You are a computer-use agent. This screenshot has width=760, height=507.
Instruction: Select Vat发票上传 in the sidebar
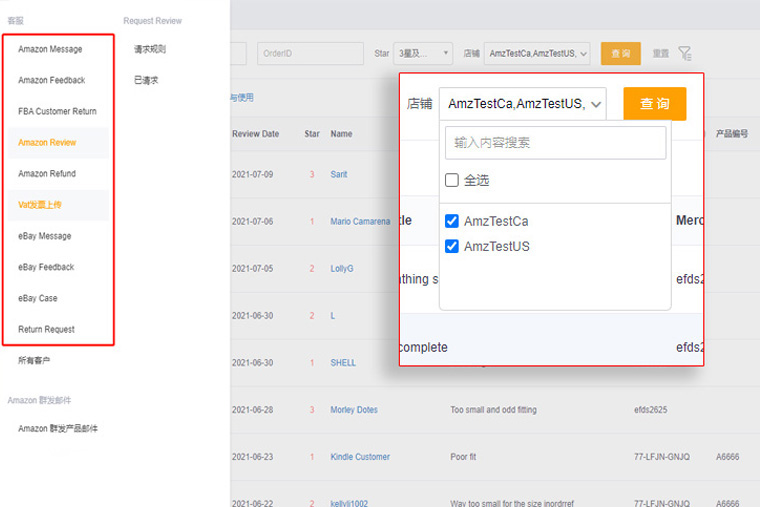(40, 204)
